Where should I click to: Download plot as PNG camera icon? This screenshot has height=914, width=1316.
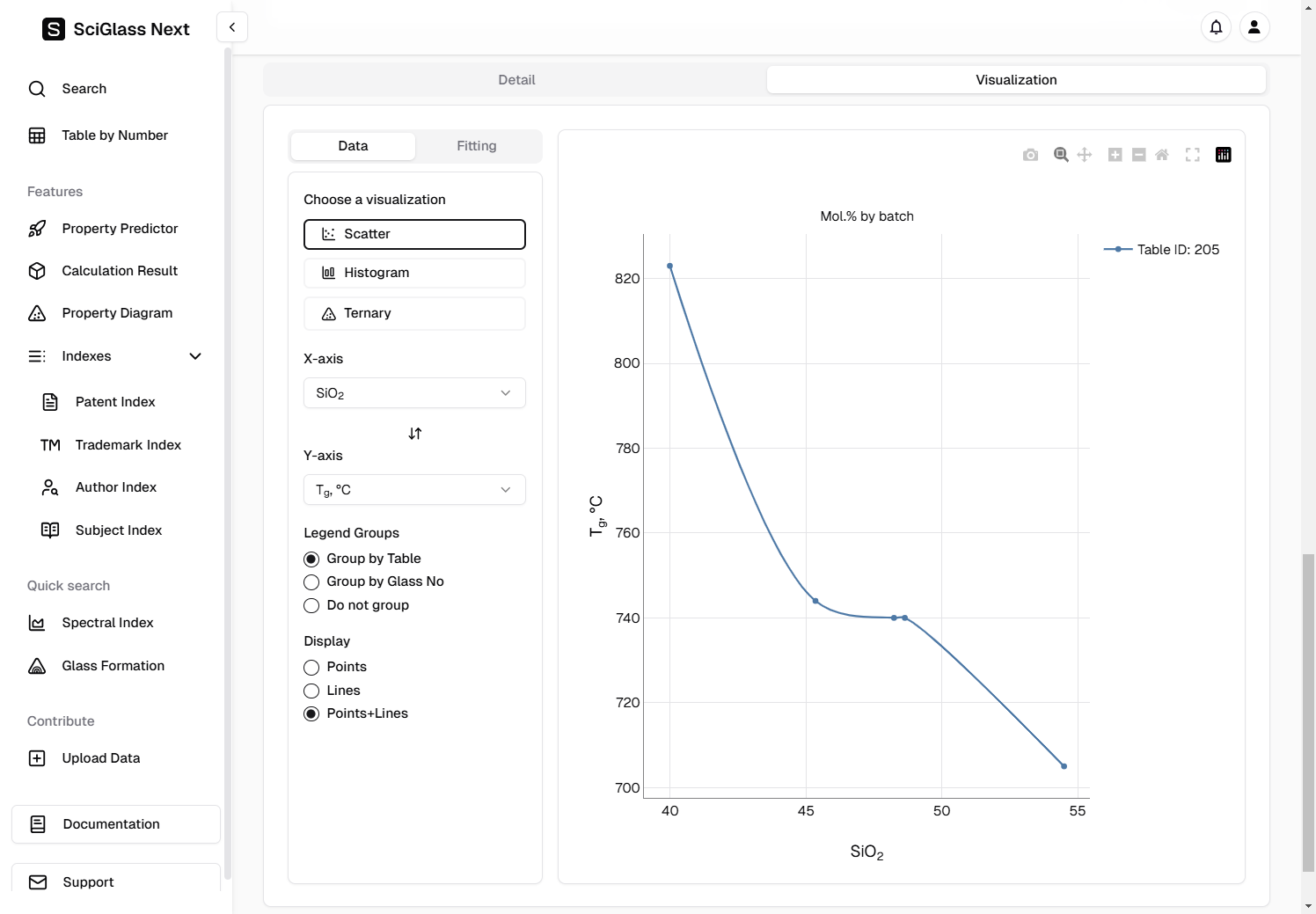(x=1030, y=155)
